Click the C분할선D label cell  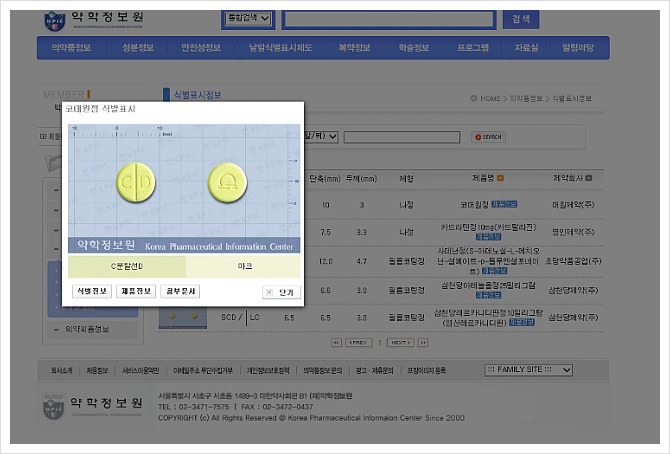coord(127,266)
